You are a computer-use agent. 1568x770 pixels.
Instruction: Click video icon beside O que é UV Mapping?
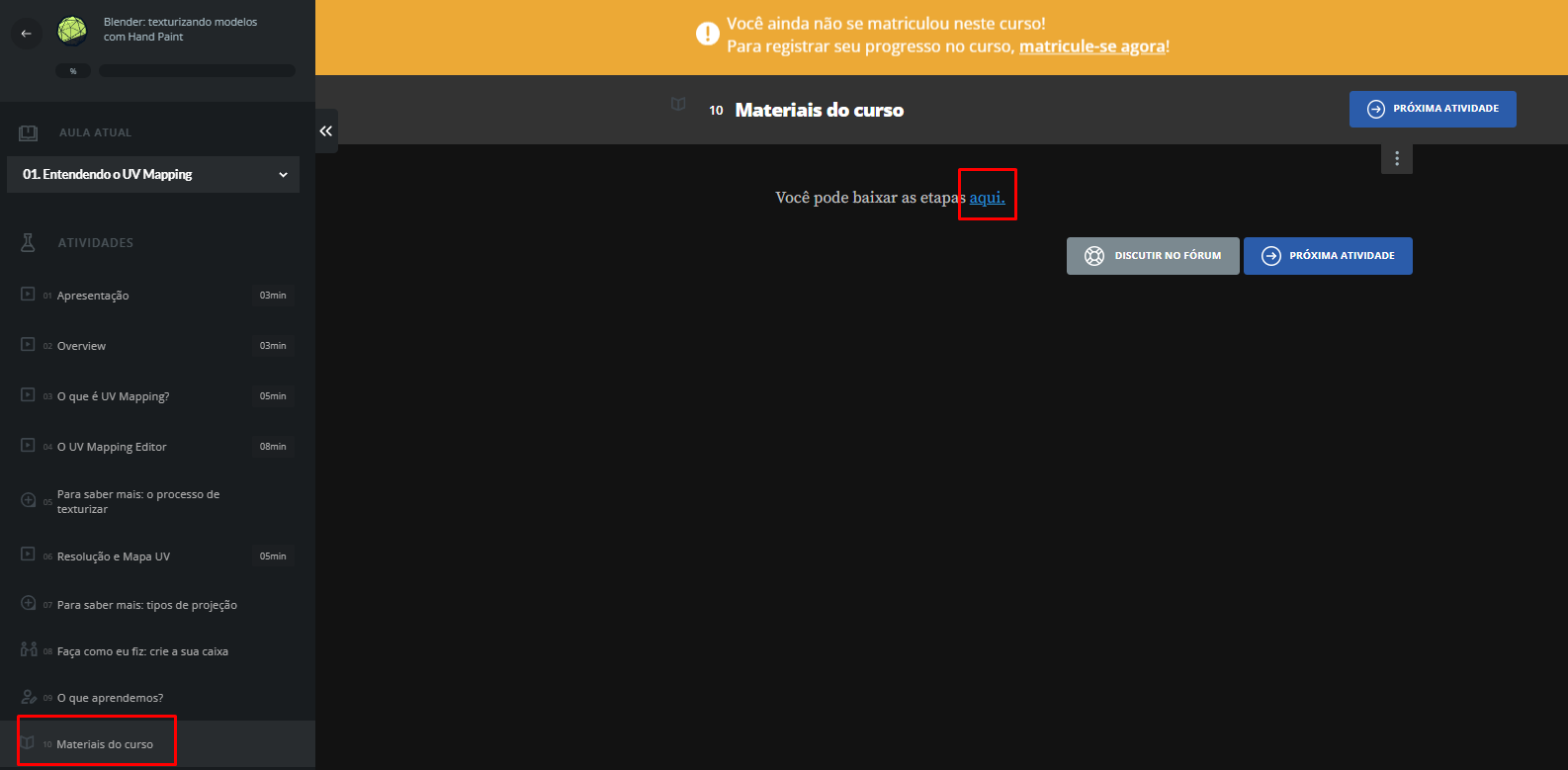click(x=28, y=394)
